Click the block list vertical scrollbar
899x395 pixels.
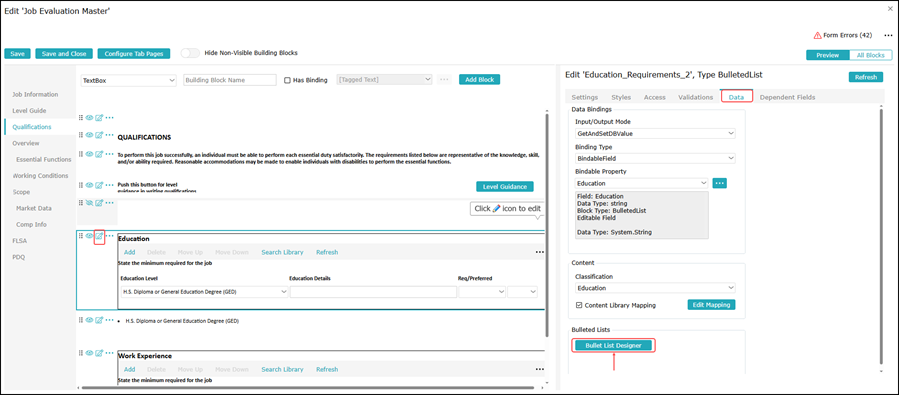coord(548,224)
